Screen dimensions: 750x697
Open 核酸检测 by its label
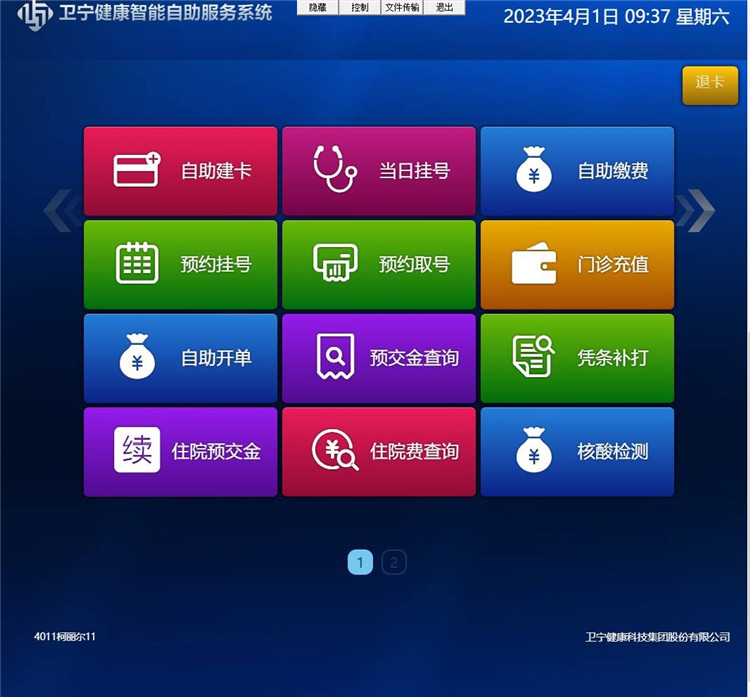tap(613, 451)
